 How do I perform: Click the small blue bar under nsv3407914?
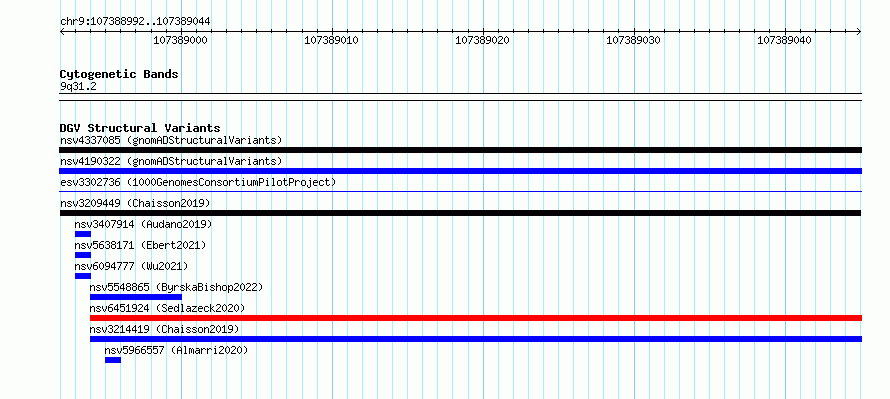click(x=83, y=234)
